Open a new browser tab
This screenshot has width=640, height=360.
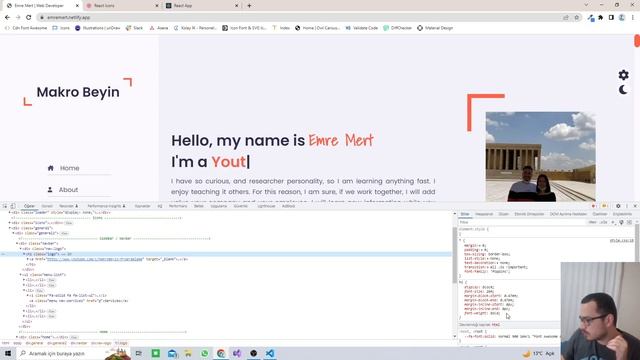click(x=249, y=6)
